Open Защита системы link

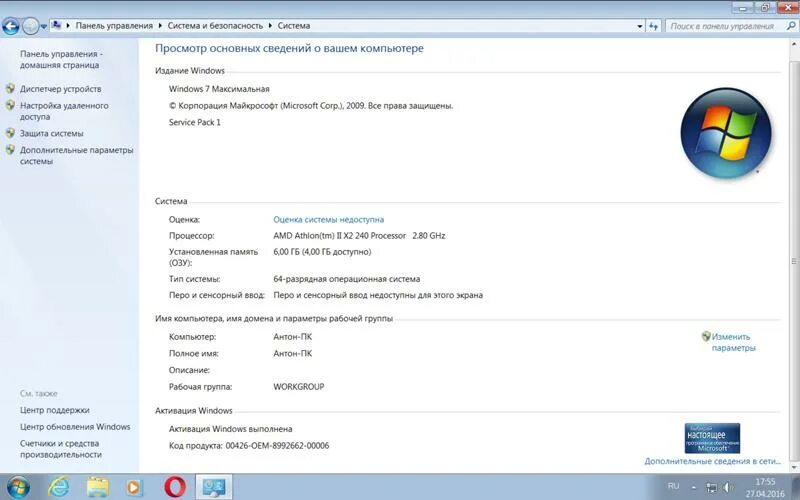[x=52, y=133]
